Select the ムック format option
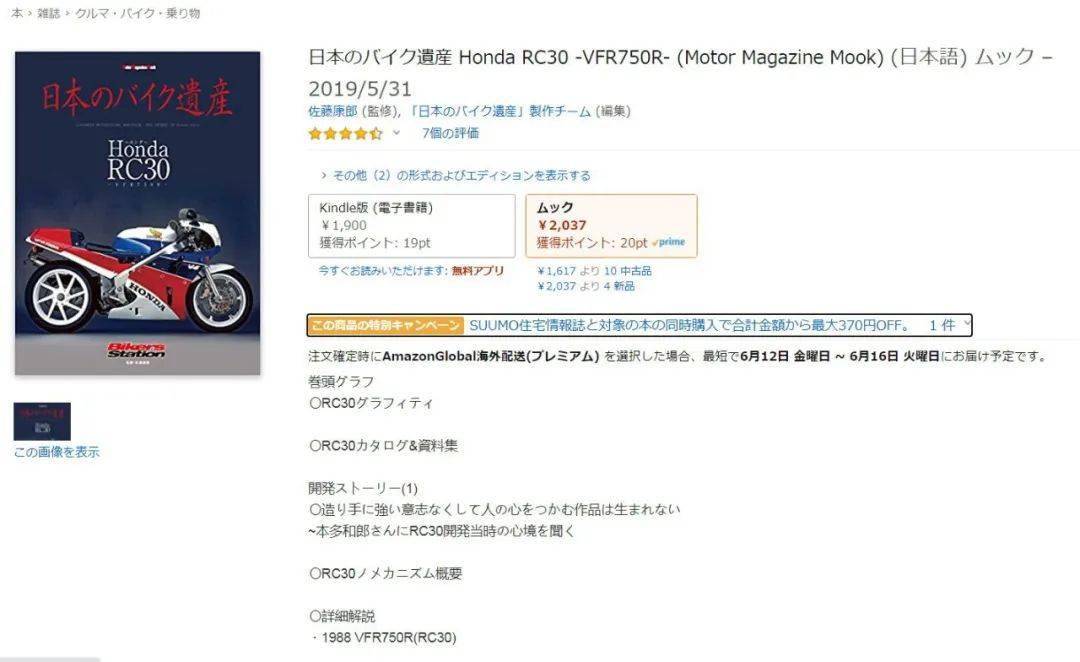The width and height of the screenshot is (1080, 662). point(612,226)
